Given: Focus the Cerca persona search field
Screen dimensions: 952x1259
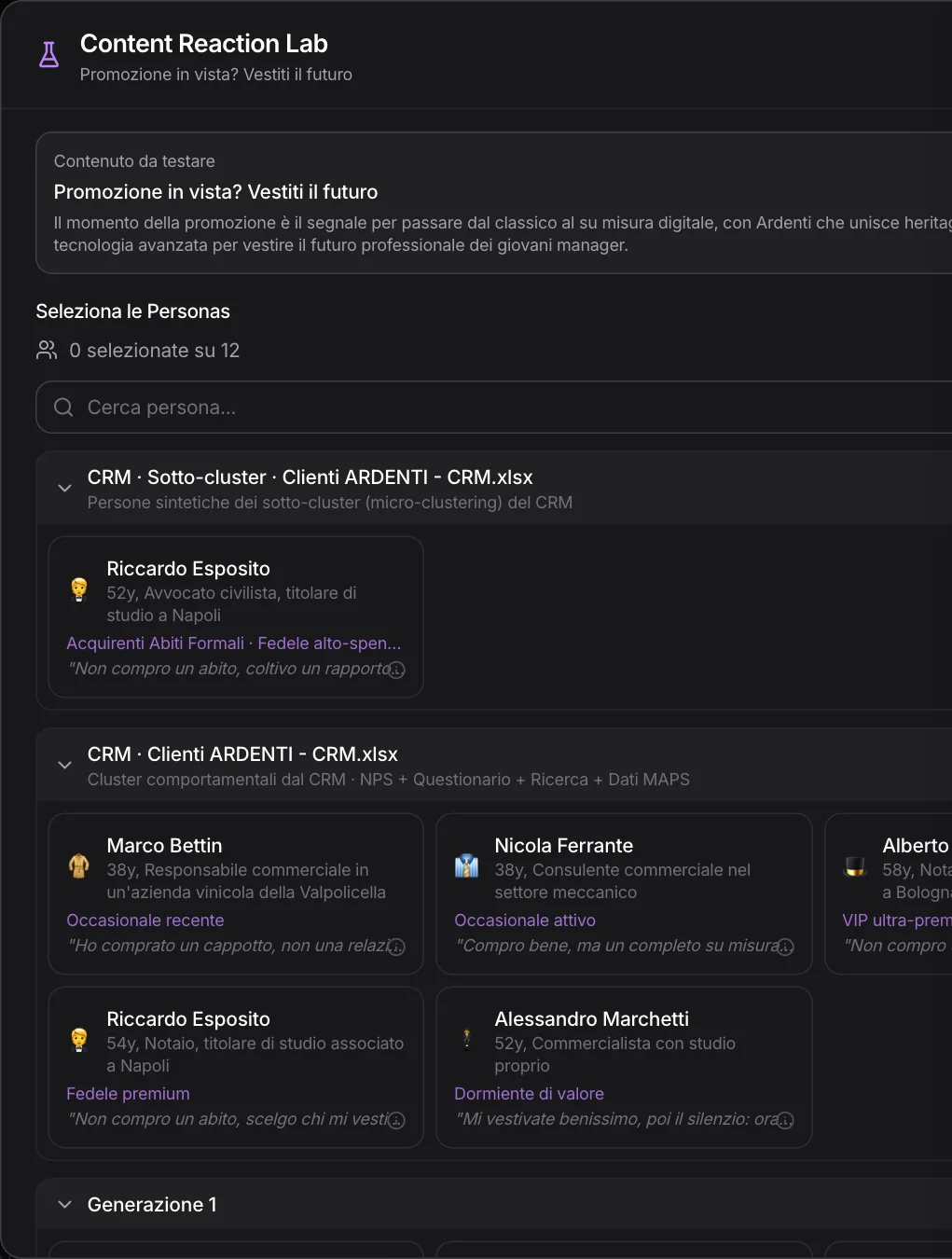Looking at the screenshot, I should coord(494,407).
